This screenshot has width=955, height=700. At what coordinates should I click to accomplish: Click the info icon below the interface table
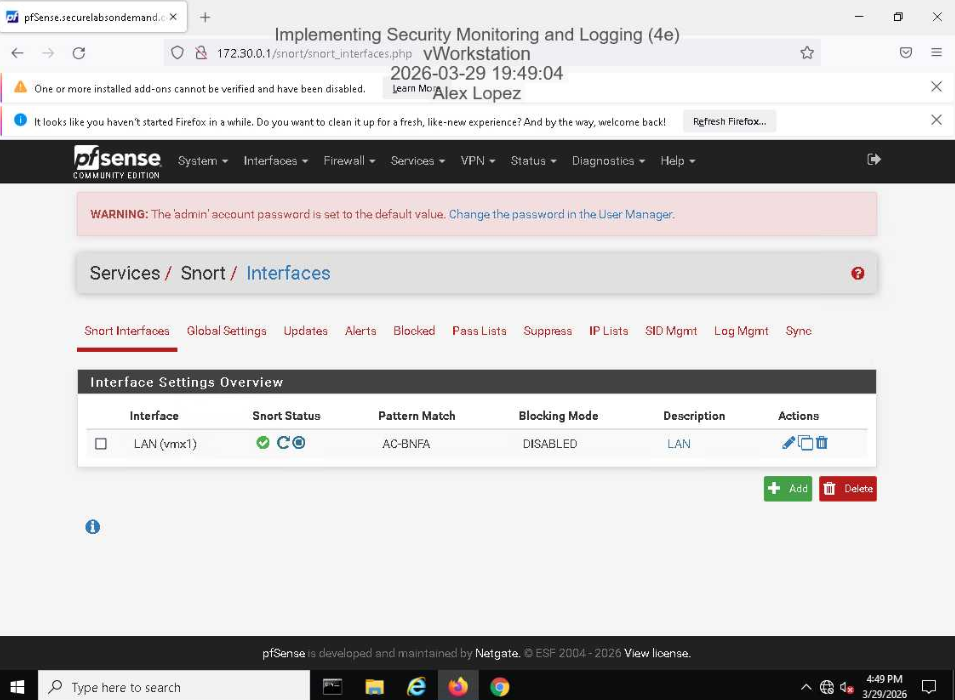(x=92, y=527)
